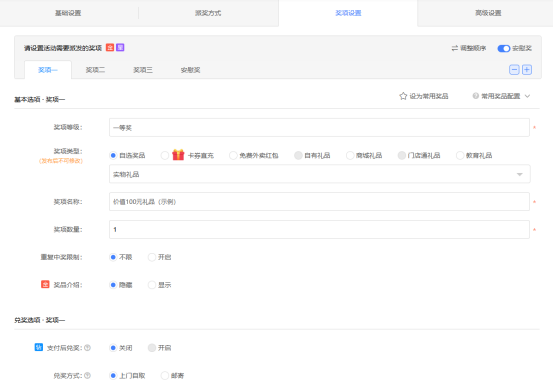Select the 奖项一 prize tab

48,70
